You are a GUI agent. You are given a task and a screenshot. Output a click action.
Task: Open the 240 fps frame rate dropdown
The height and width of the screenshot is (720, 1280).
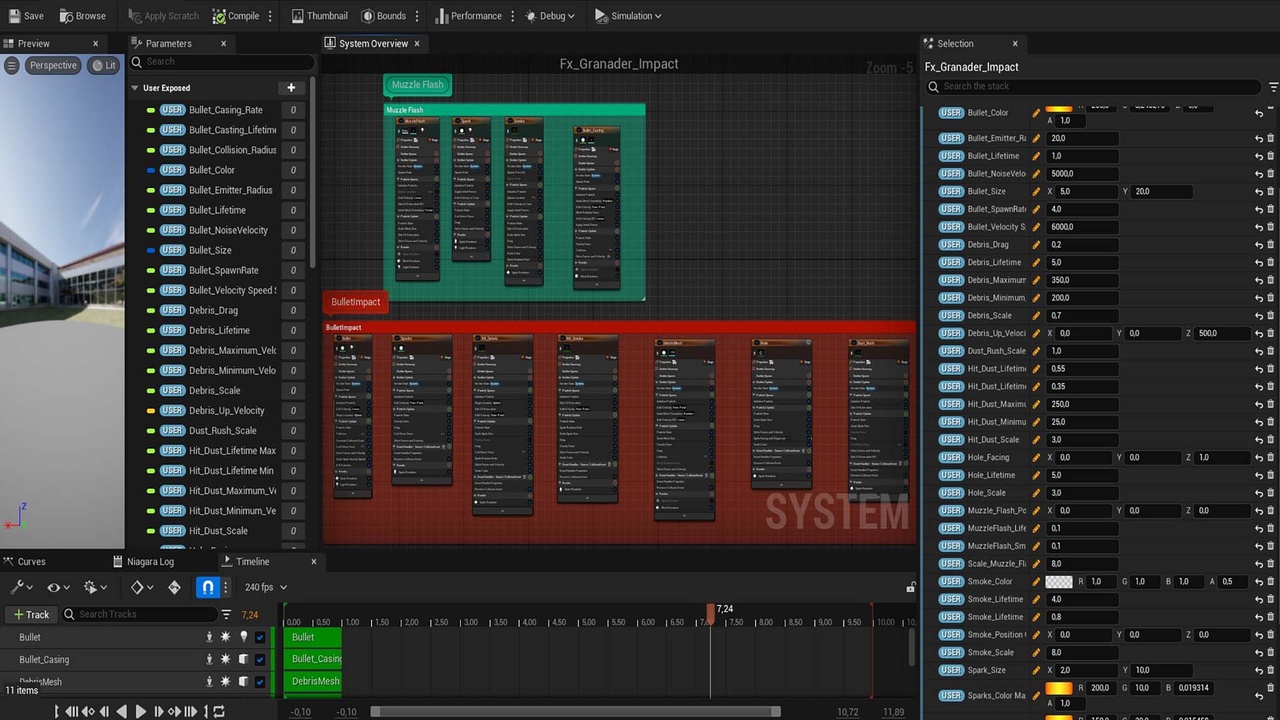[x=266, y=587]
